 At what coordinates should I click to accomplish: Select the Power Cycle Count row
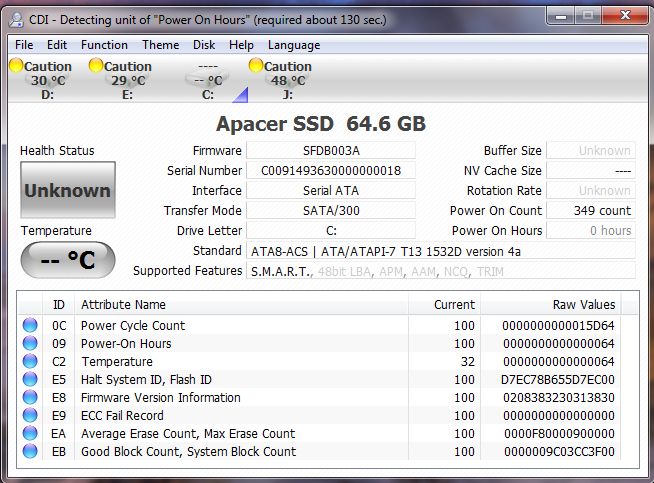(x=319, y=325)
